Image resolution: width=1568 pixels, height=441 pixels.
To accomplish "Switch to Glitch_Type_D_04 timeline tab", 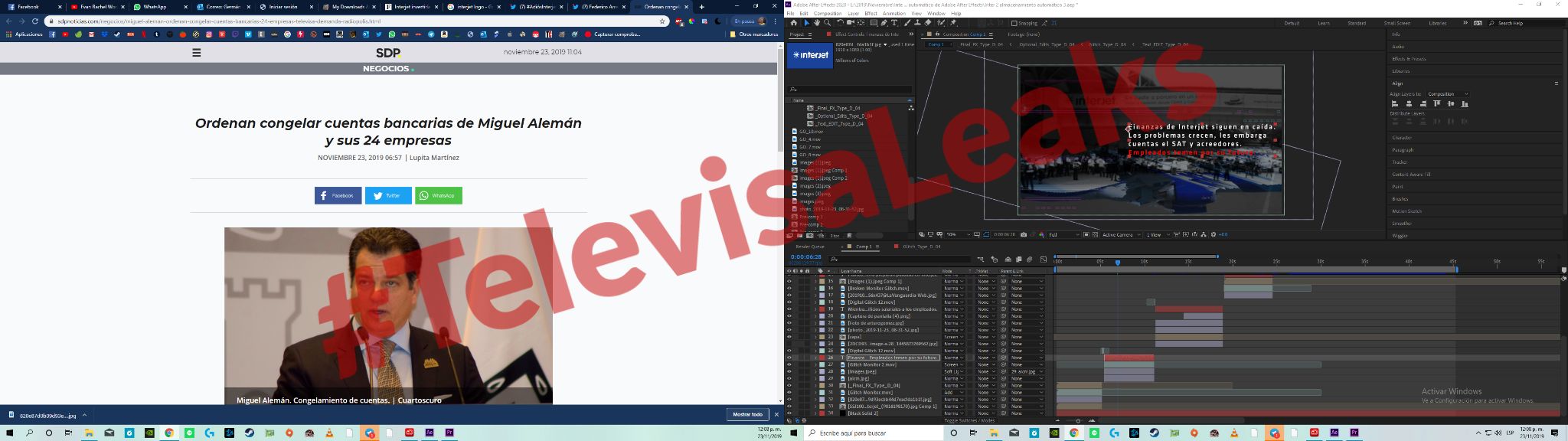I will [922, 247].
